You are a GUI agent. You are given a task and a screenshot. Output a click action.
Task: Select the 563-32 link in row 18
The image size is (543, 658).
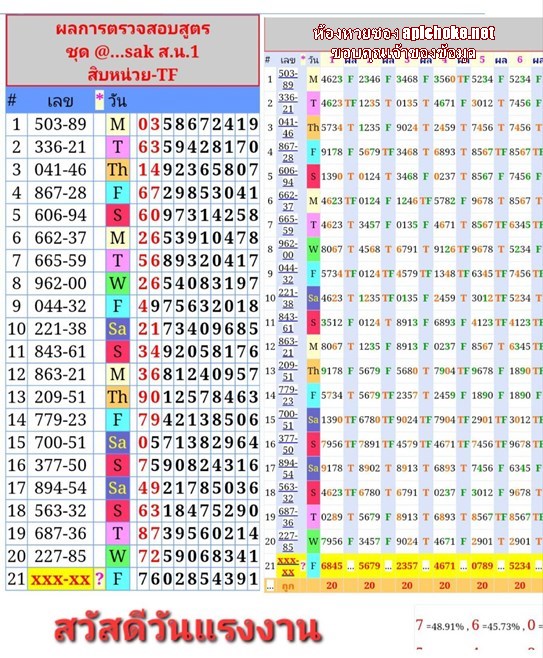tap(288, 493)
